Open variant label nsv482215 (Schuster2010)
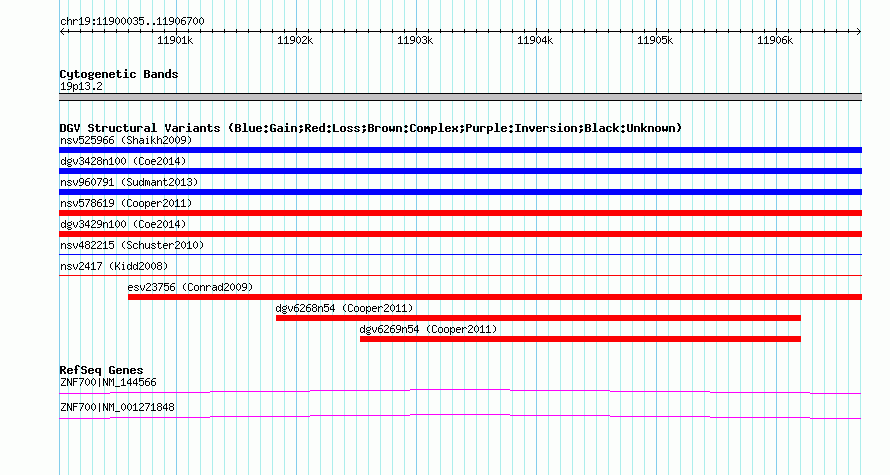 (132, 245)
